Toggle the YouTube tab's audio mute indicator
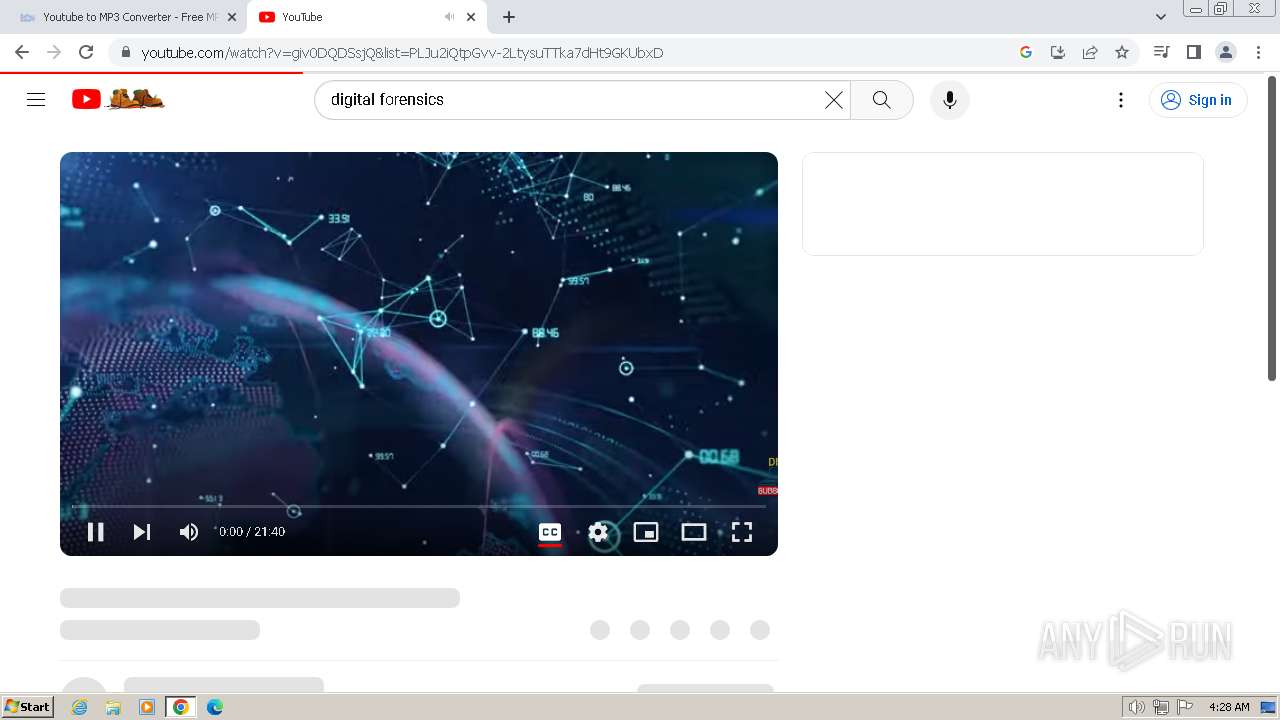Screen dimensions: 1280x720 coord(449,17)
